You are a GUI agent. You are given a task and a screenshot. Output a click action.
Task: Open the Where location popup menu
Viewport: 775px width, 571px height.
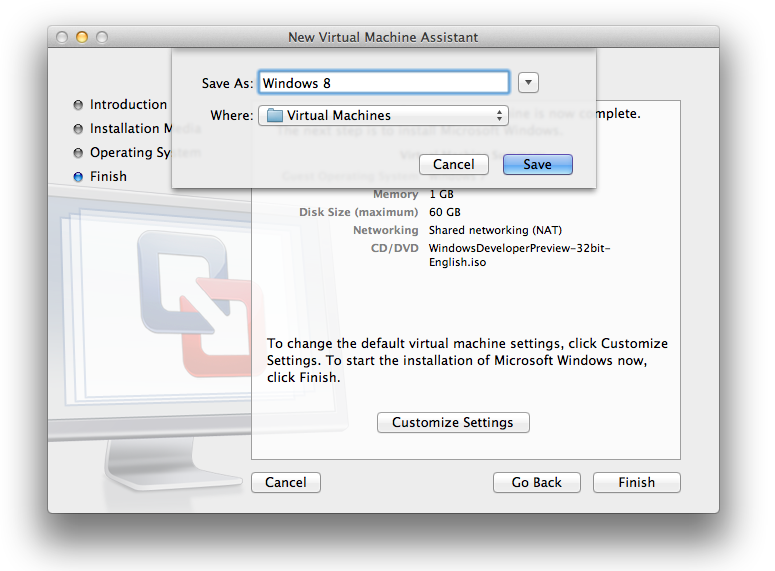(384, 115)
